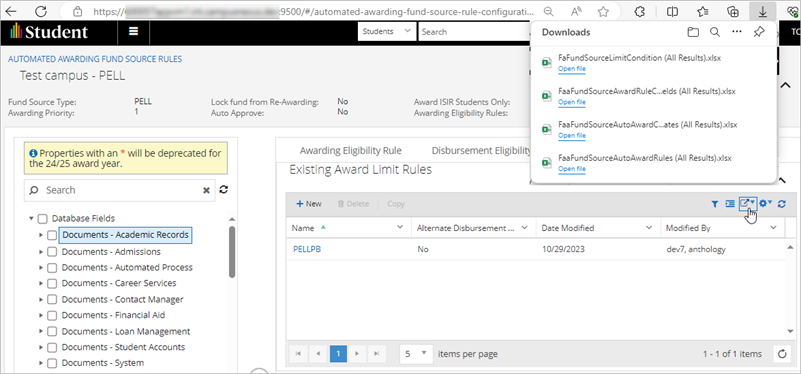Check Documents - Financial Aid checkbox
This screenshot has height=374, width=801.
coord(52,316)
